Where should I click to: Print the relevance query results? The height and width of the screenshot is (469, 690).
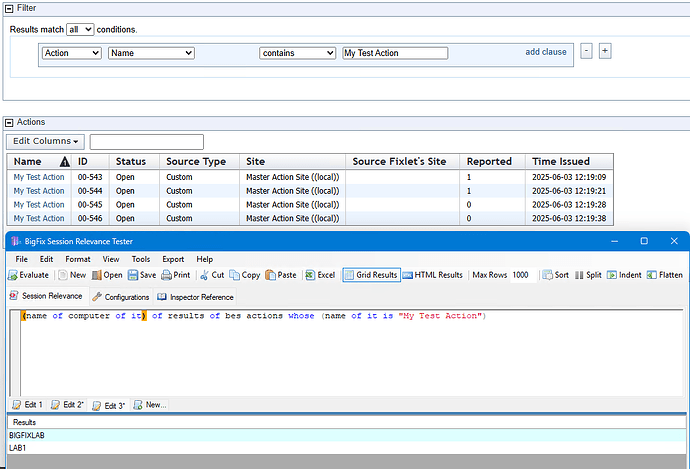[177, 275]
